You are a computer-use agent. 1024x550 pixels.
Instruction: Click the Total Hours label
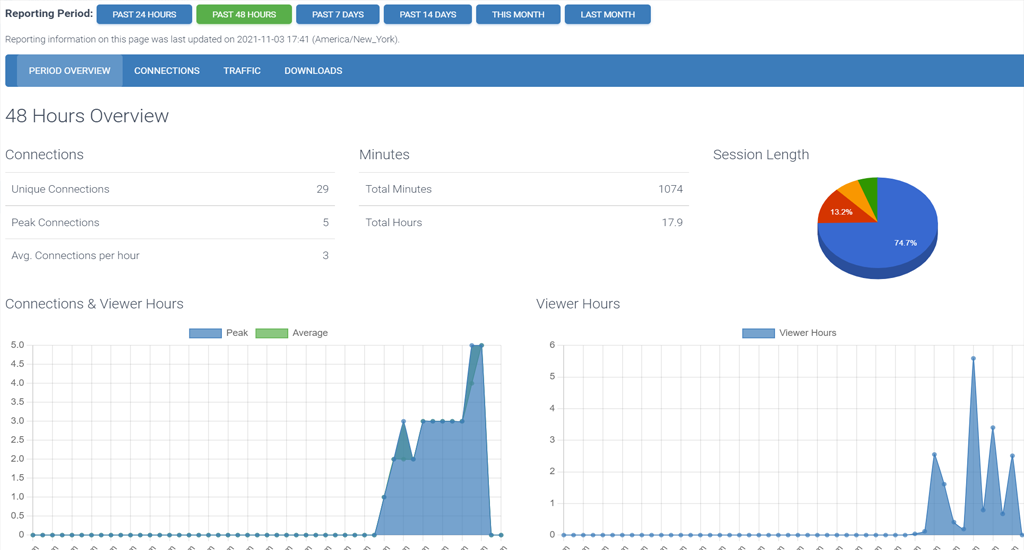[394, 223]
